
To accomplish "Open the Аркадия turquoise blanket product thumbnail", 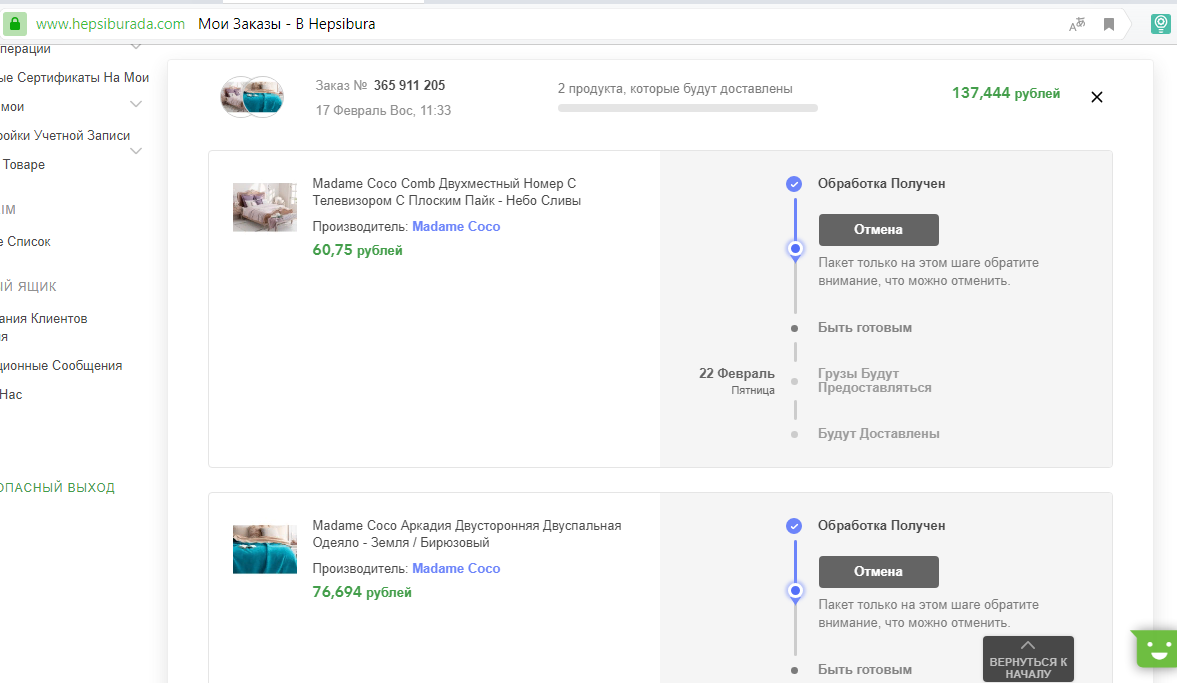I will (264, 549).
